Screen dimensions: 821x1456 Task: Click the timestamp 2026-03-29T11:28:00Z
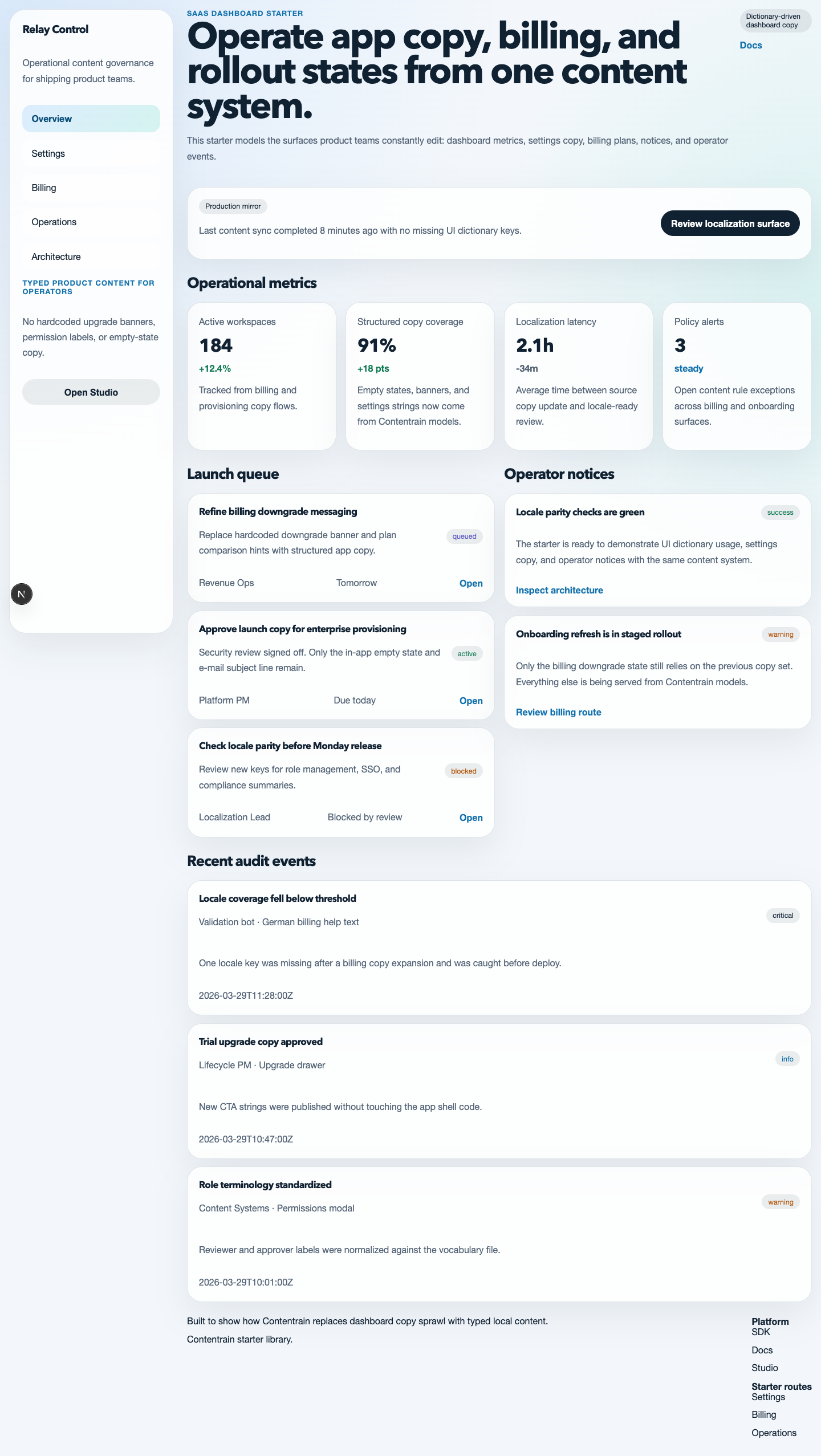click(x=246, y=995)
